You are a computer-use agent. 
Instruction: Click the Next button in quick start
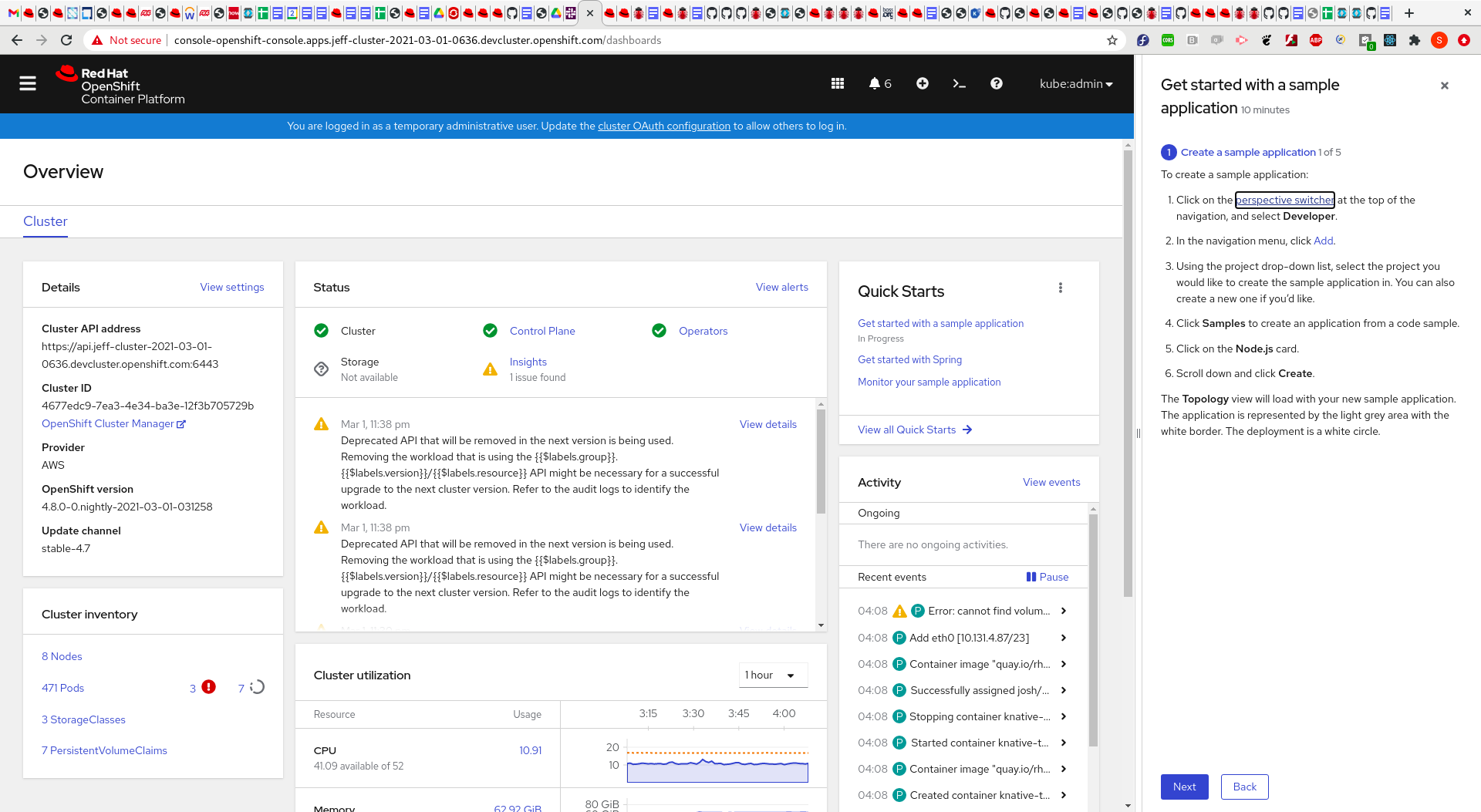coord(1184,787)
